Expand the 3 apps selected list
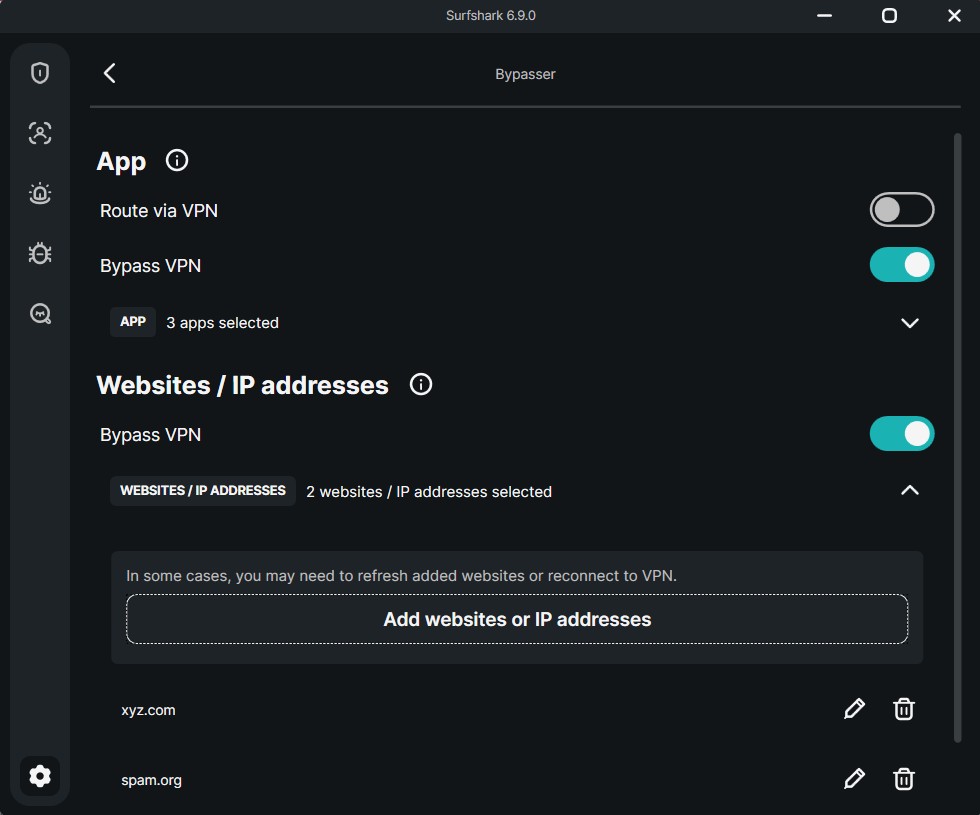The image size is (980, 815). pyautogui.click(x=910, y=322)
